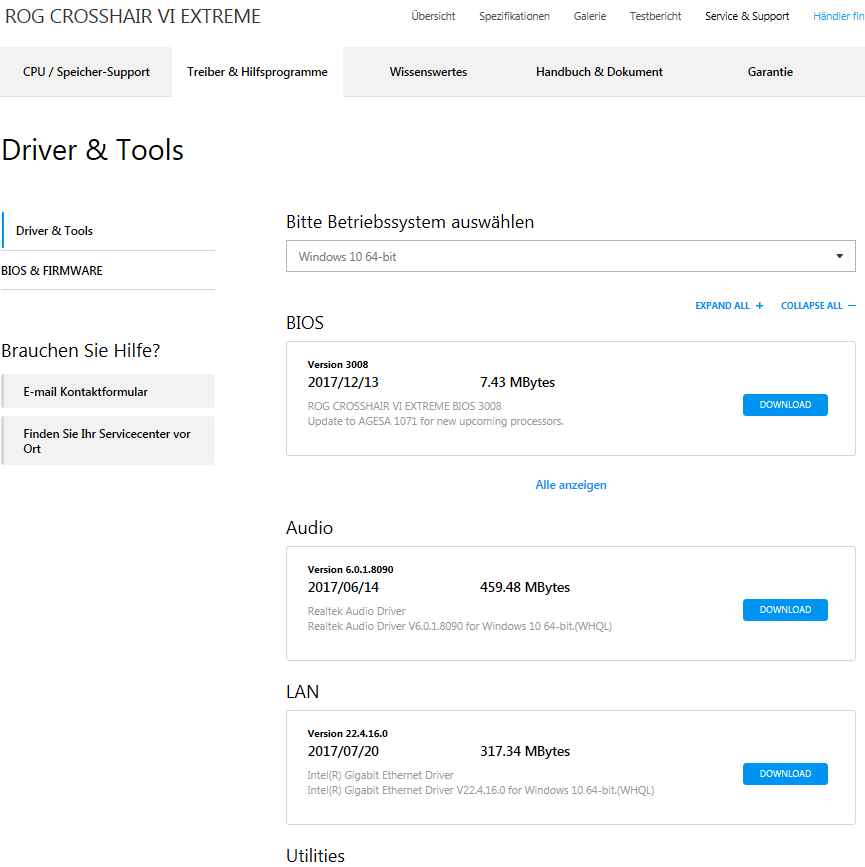Collapse all driver sections via COLLAPSE ALL

(818, 306)
